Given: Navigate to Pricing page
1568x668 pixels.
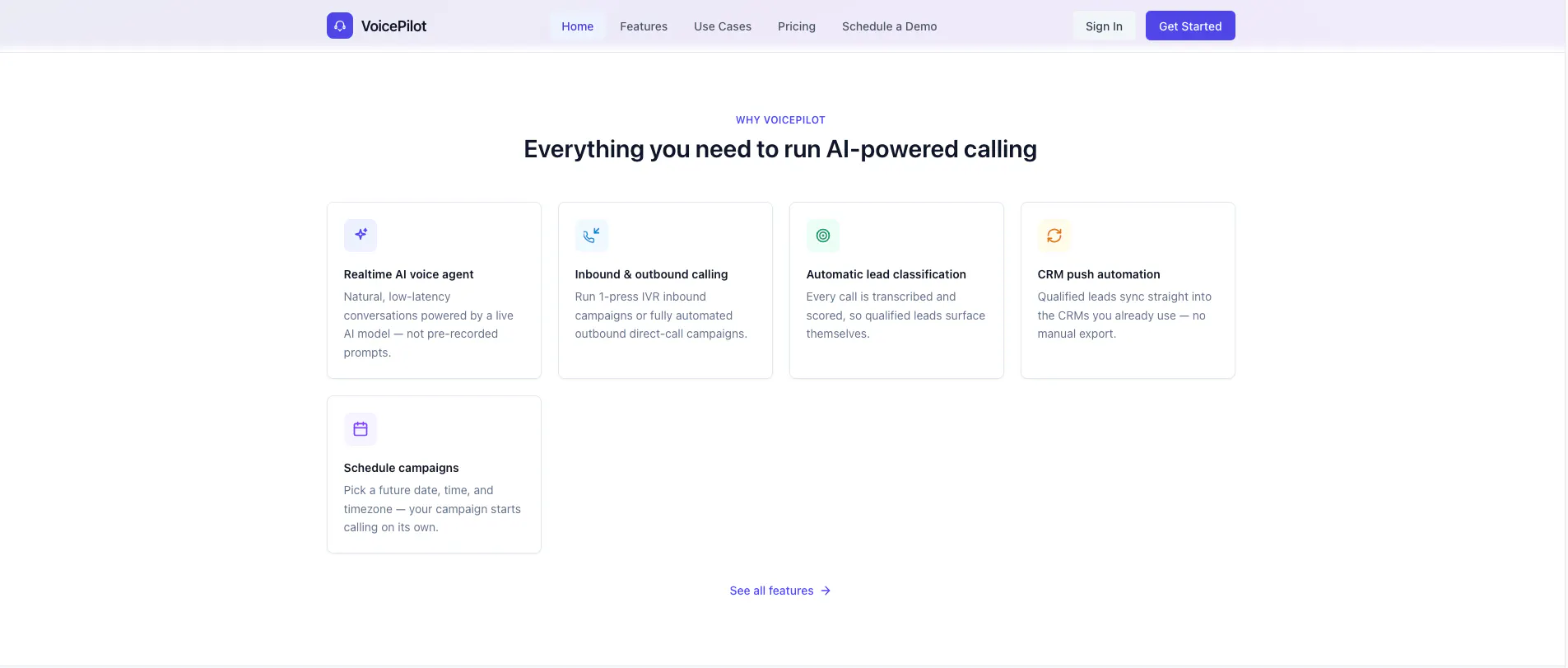Looking at the screenshot, I should coord(797,26).
